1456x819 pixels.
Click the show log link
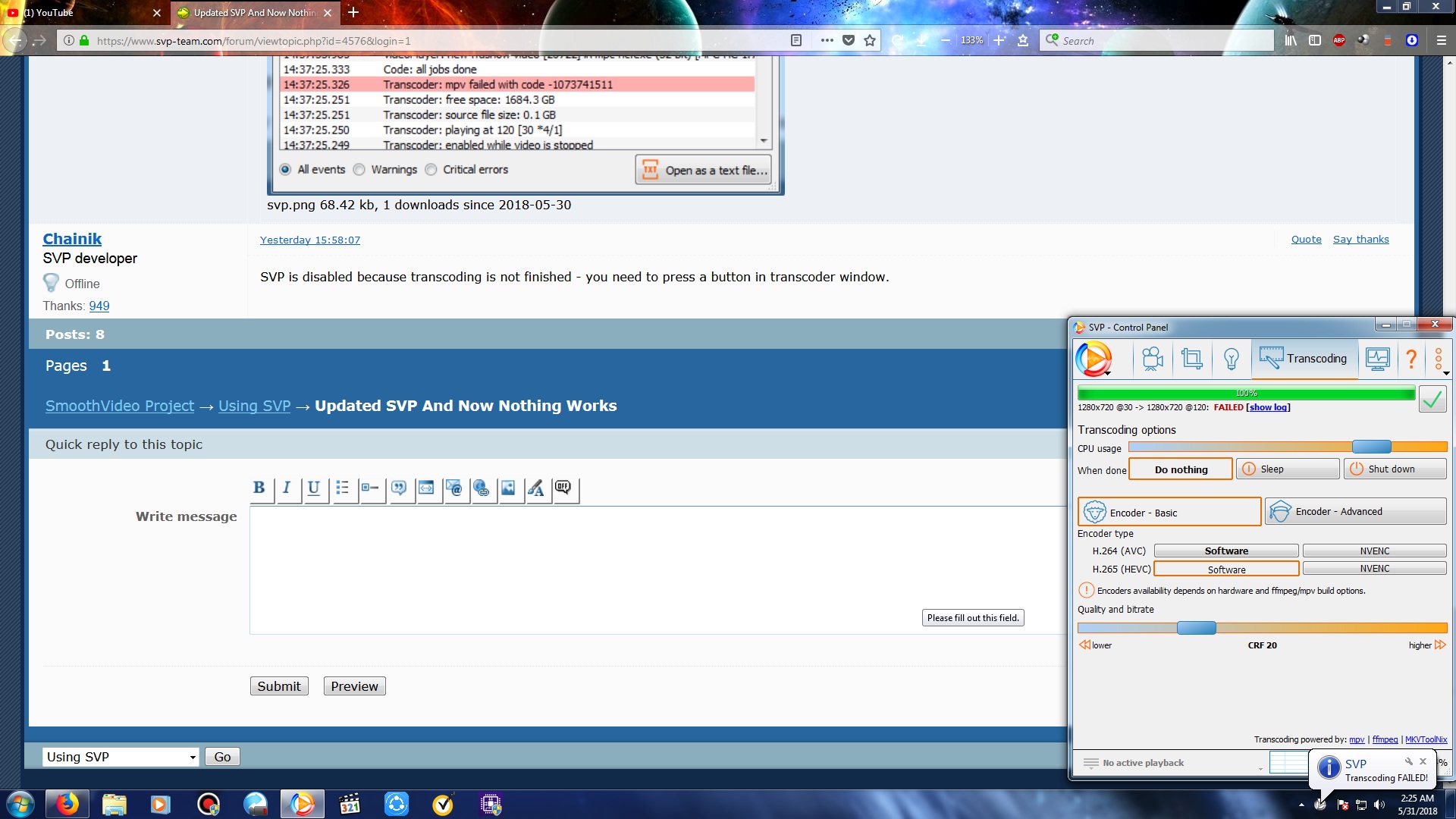click(1268, 407)
